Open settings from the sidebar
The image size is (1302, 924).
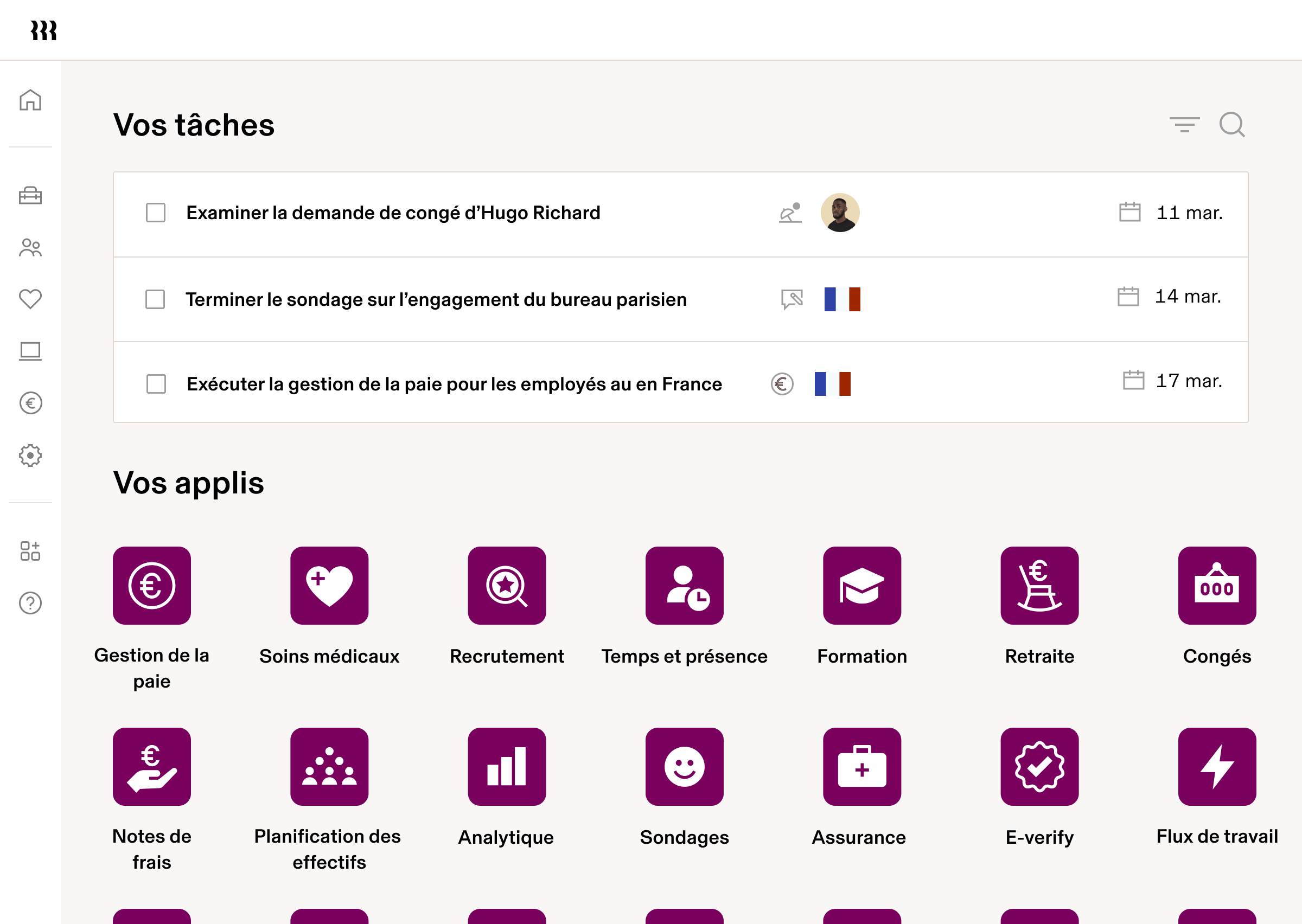[x=30, y=454]
